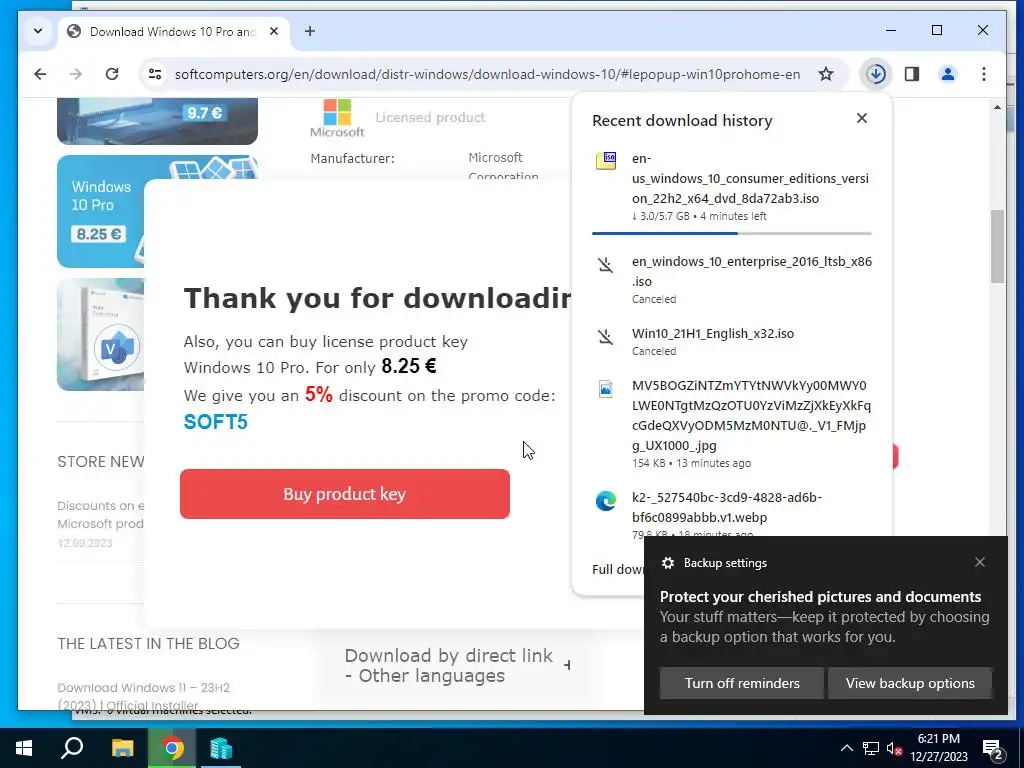Image resolution: width=1024 pixels, height=768 pixels.
Task: Click the Backup settings gear icon
Action: [667, 563]
